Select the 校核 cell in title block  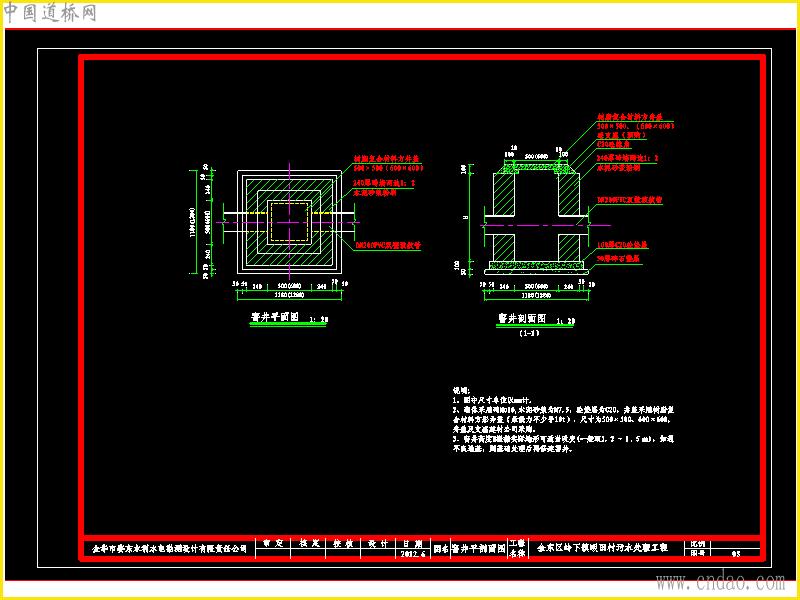[343, 543]
